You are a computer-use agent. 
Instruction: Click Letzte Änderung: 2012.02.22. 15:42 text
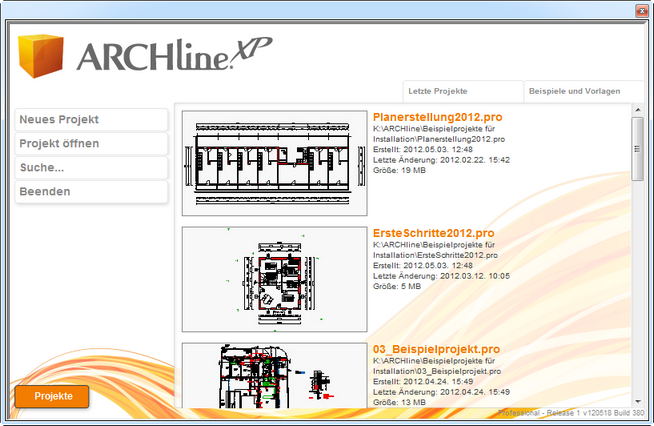[441, 160]
